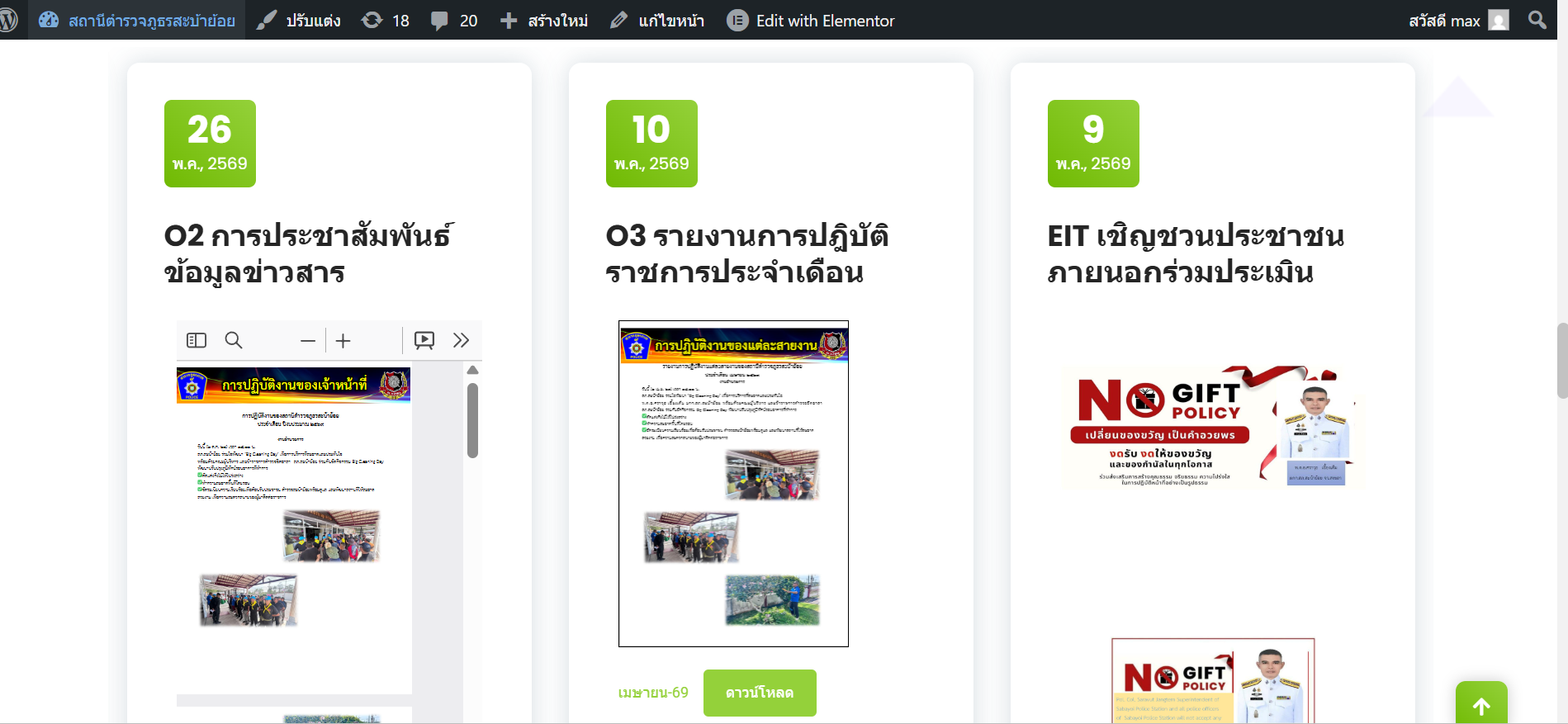Click the Elementor logo icon

(737, 20)
